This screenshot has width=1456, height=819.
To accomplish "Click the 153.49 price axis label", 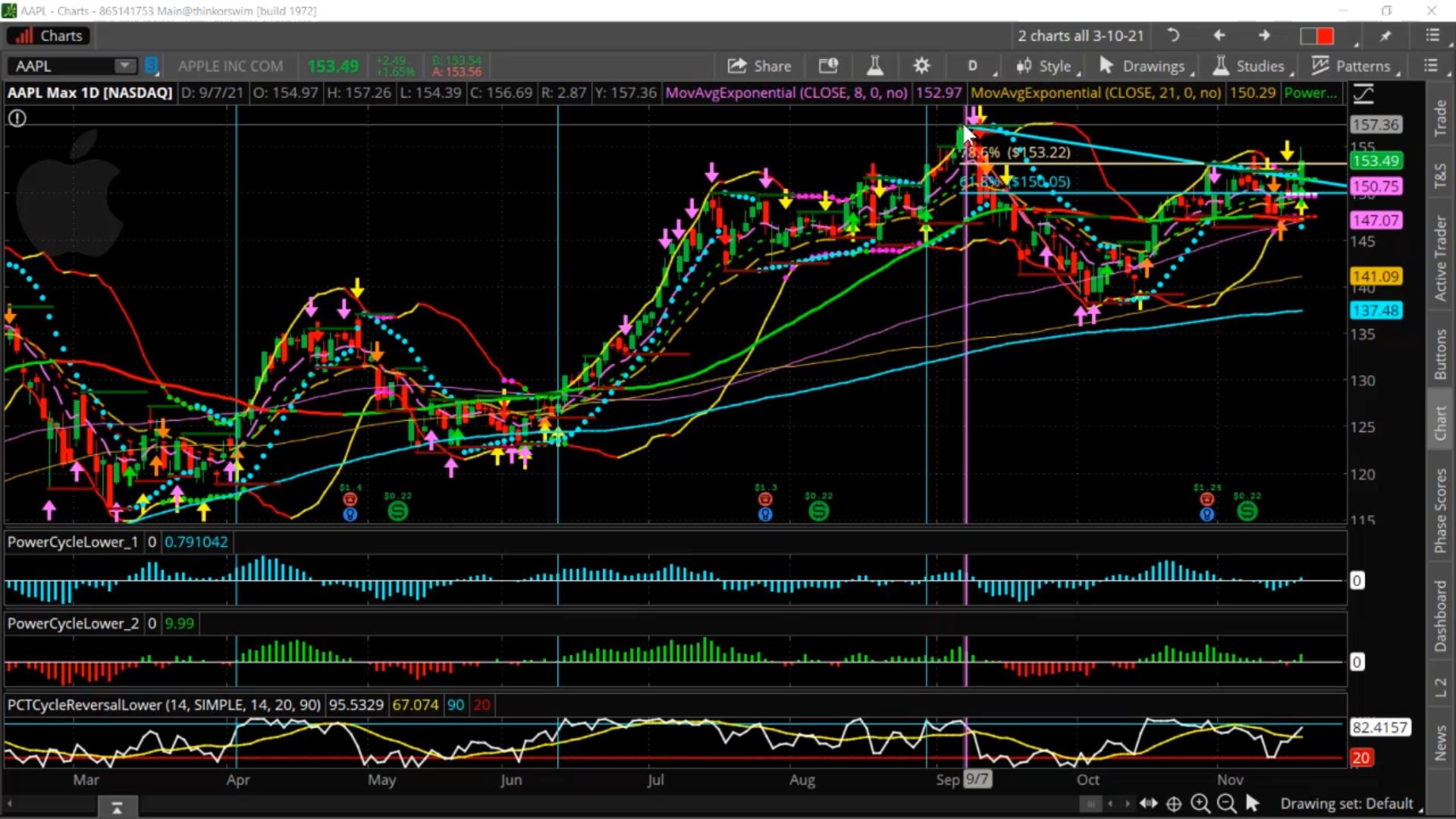I will (1376, 161).
